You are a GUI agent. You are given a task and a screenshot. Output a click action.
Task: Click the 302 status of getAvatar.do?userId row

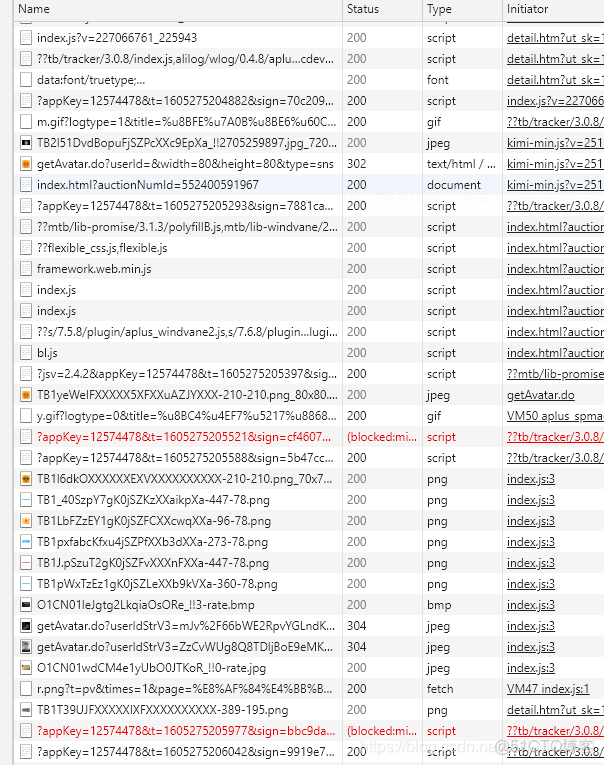tap(357, 164)
